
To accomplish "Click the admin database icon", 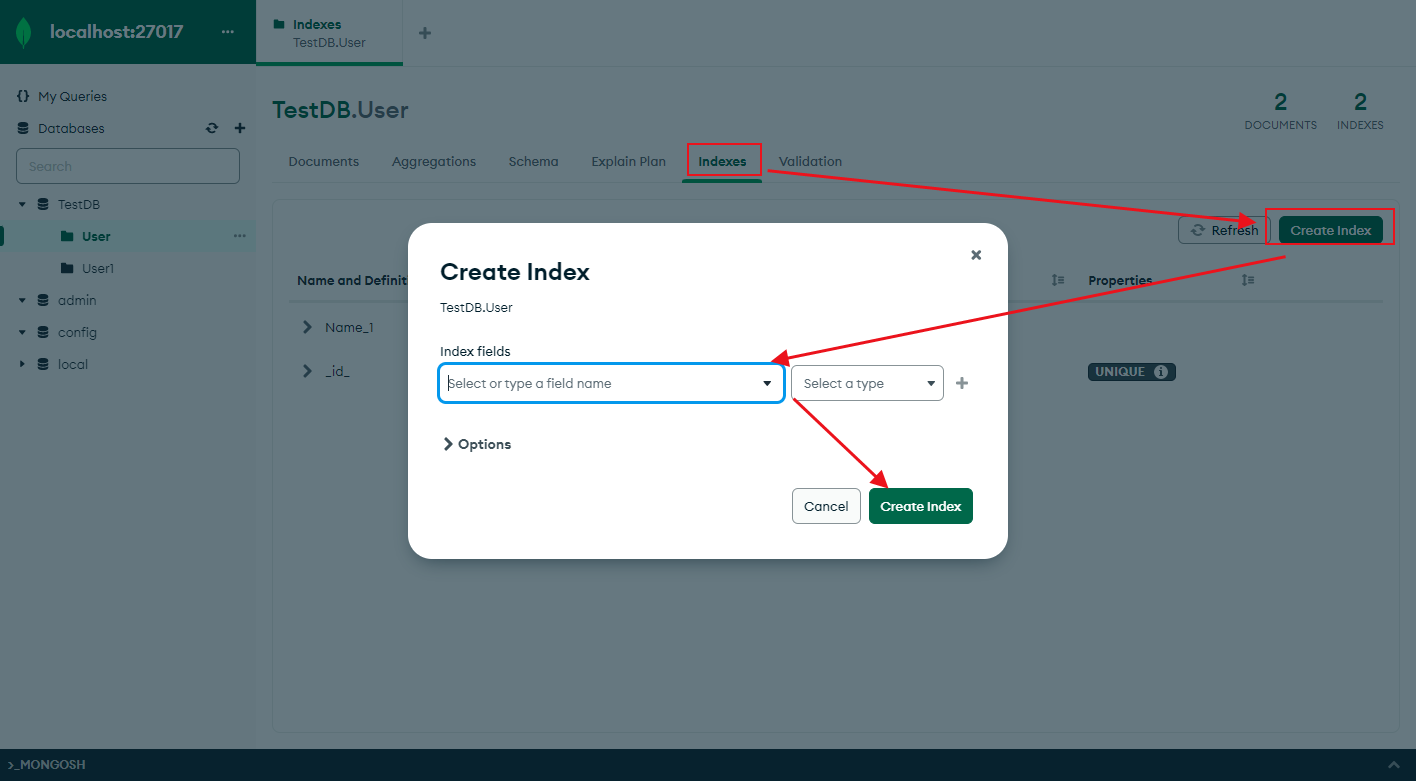I will click(43, 300).
